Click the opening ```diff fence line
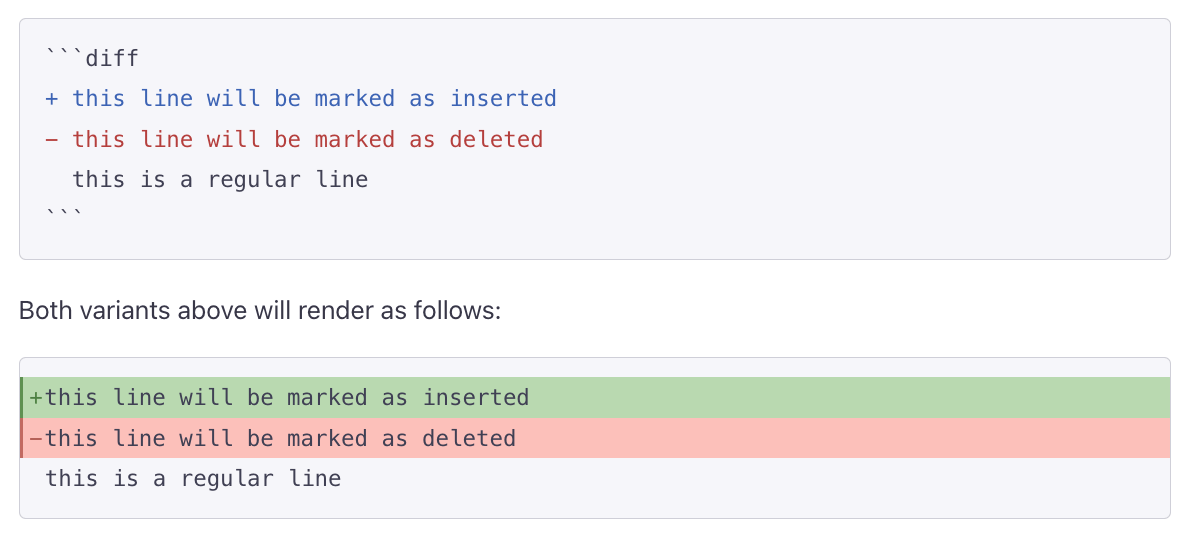 click(x=92, y=58)
